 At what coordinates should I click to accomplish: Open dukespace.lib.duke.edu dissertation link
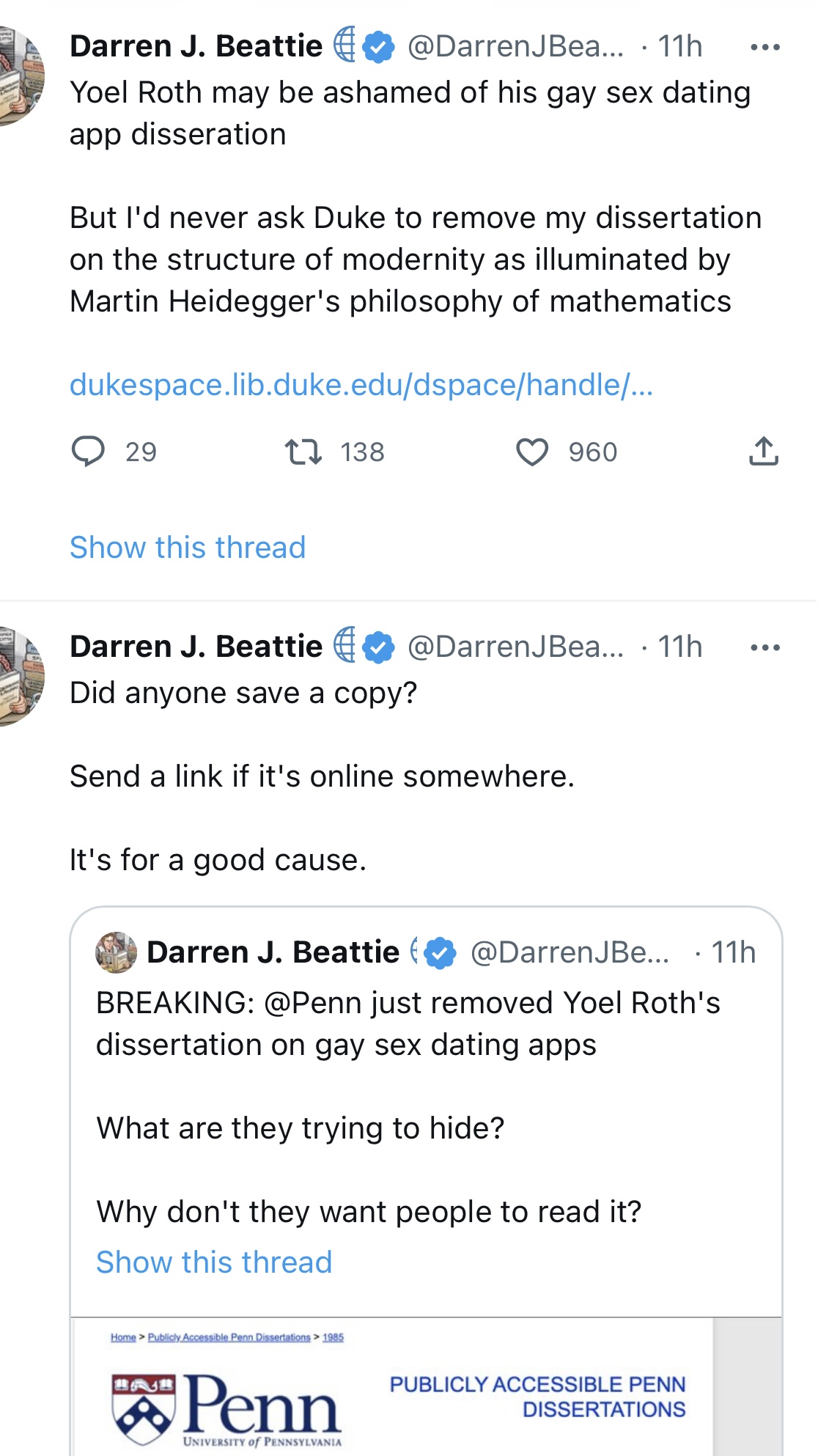coord(361,384)
